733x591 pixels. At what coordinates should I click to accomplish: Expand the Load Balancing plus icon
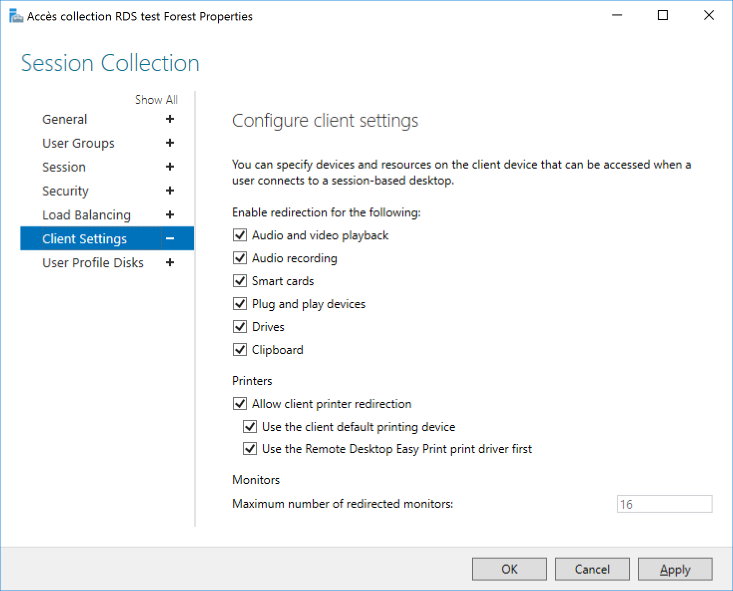170,215
